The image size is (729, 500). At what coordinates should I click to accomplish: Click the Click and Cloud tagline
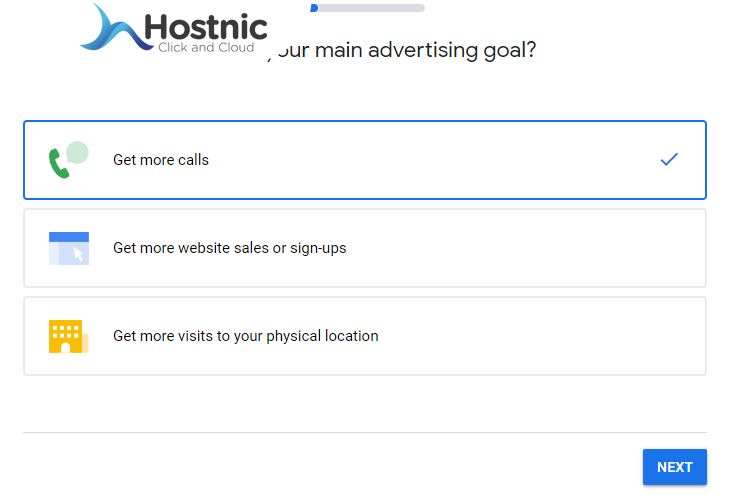[x=206, y=47]
